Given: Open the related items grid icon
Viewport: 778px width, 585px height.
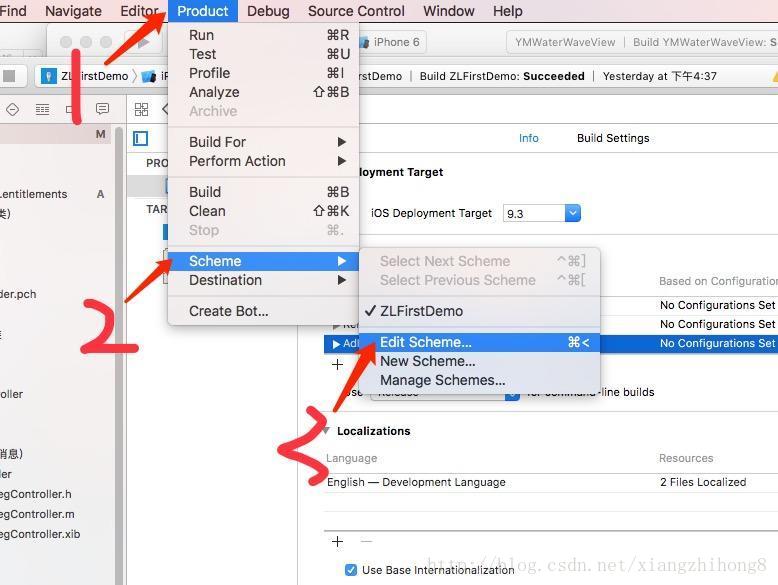Looking at the screenshot, I should 141,109.
